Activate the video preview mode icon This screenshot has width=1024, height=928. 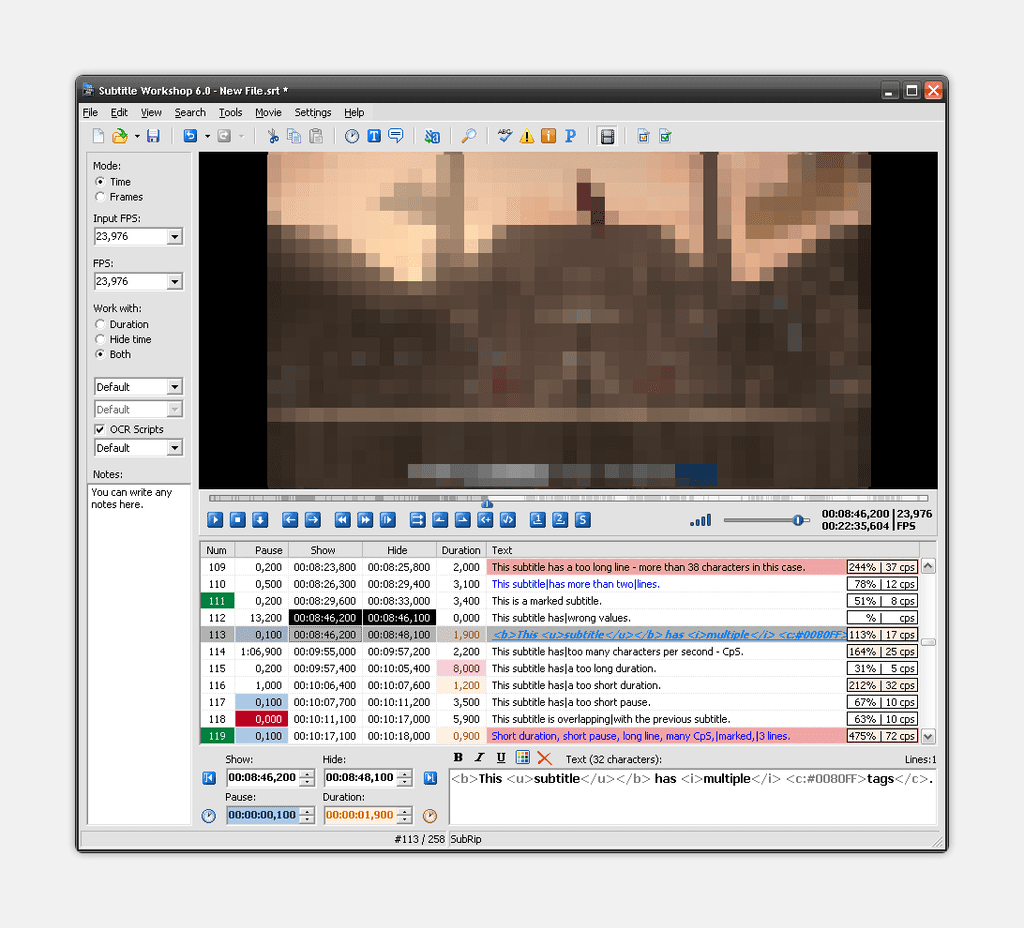pos(607,135)
